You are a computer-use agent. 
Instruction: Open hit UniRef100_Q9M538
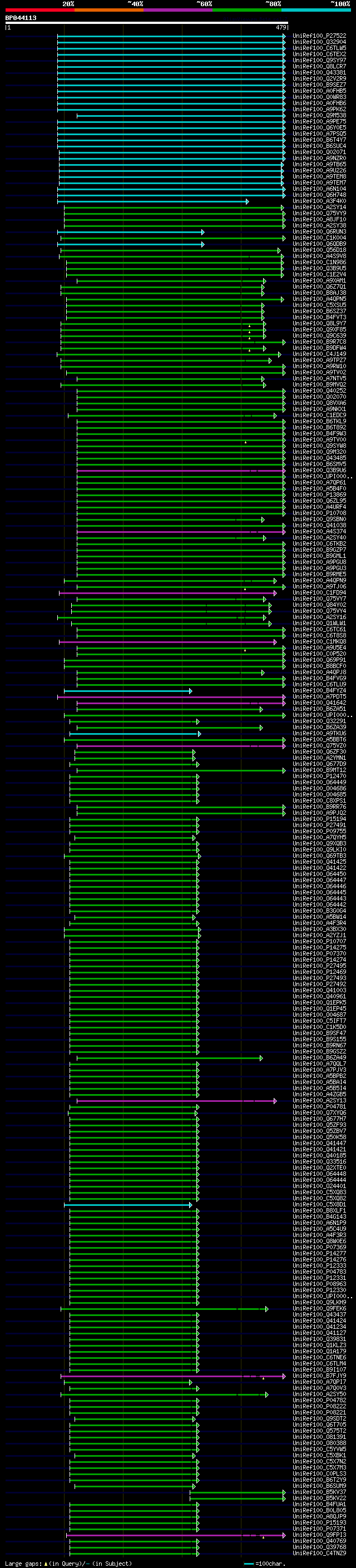point(319,116)
